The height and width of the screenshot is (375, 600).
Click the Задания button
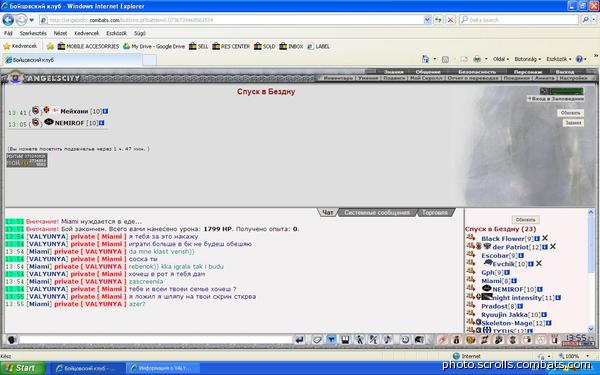(x=573, y=123)
